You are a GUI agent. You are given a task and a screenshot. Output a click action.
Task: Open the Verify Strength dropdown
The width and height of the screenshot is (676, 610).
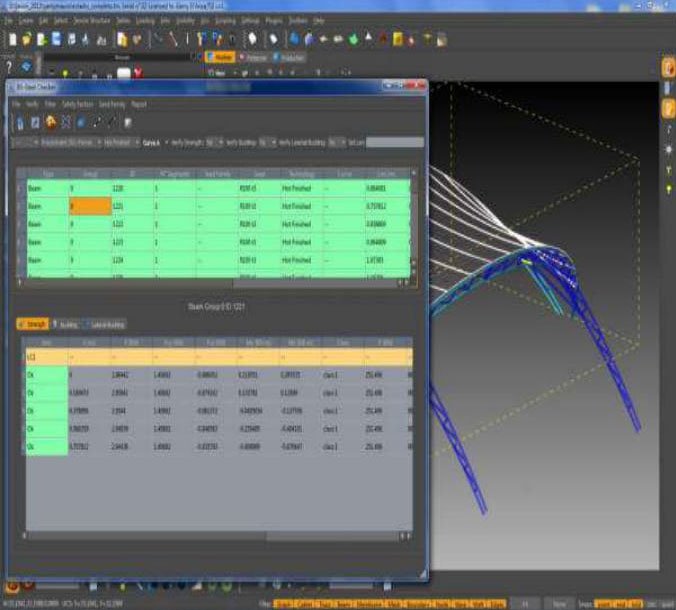click(212, 143)
